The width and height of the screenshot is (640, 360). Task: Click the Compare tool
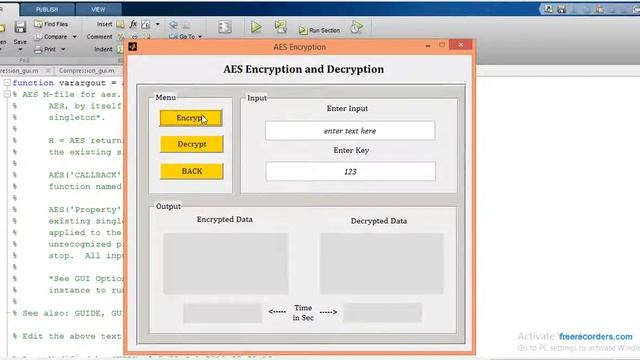click(51, 37)
